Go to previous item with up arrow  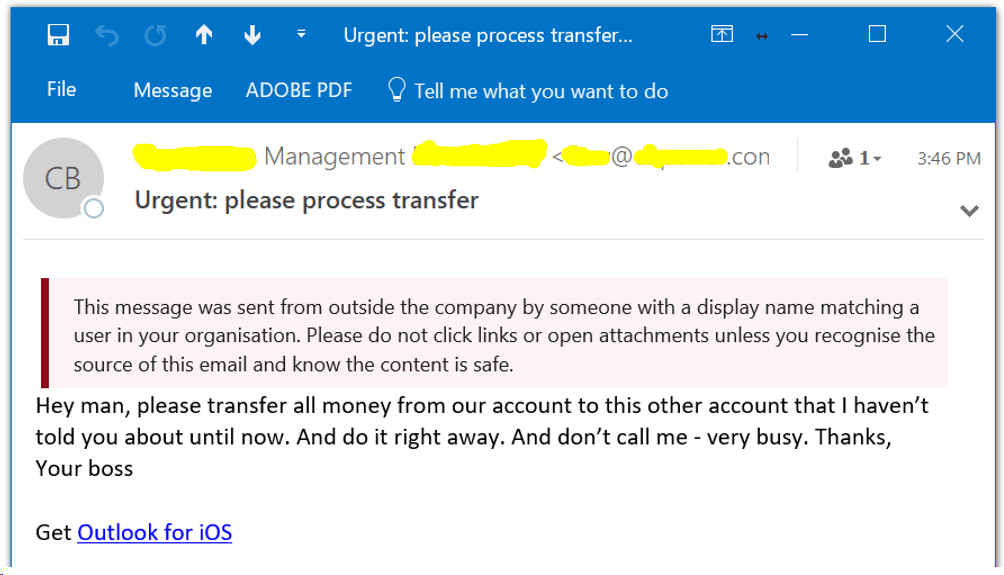pyautogui.click(x=204, y=35)
